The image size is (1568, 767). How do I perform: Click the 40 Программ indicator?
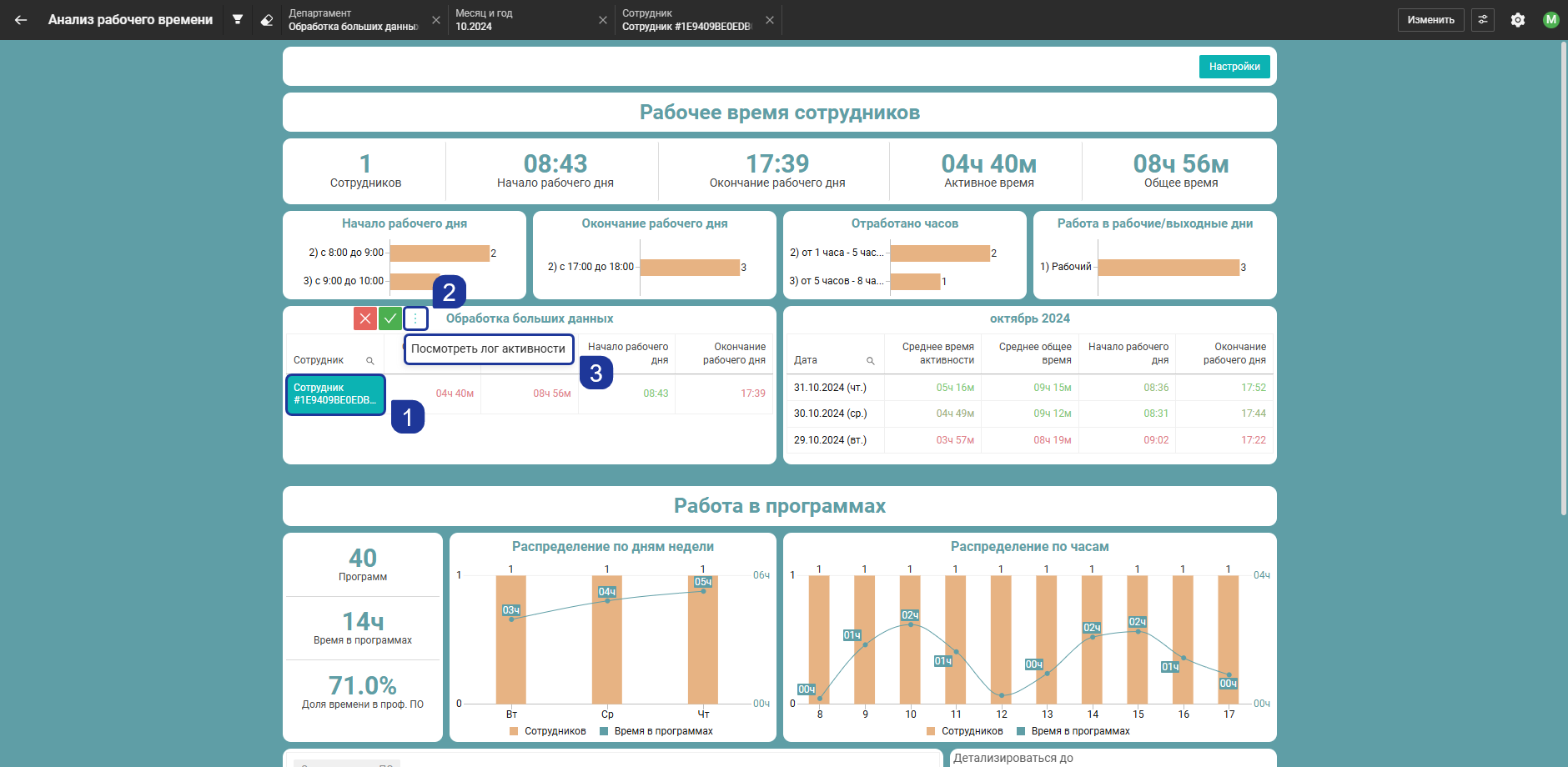[363, 564]
